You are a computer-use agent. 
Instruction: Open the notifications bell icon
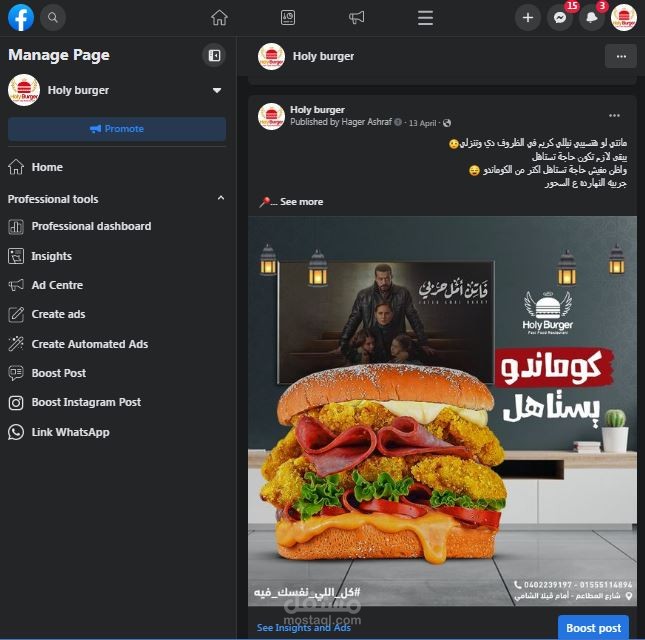pyautogui.click(x=592, y=18)
